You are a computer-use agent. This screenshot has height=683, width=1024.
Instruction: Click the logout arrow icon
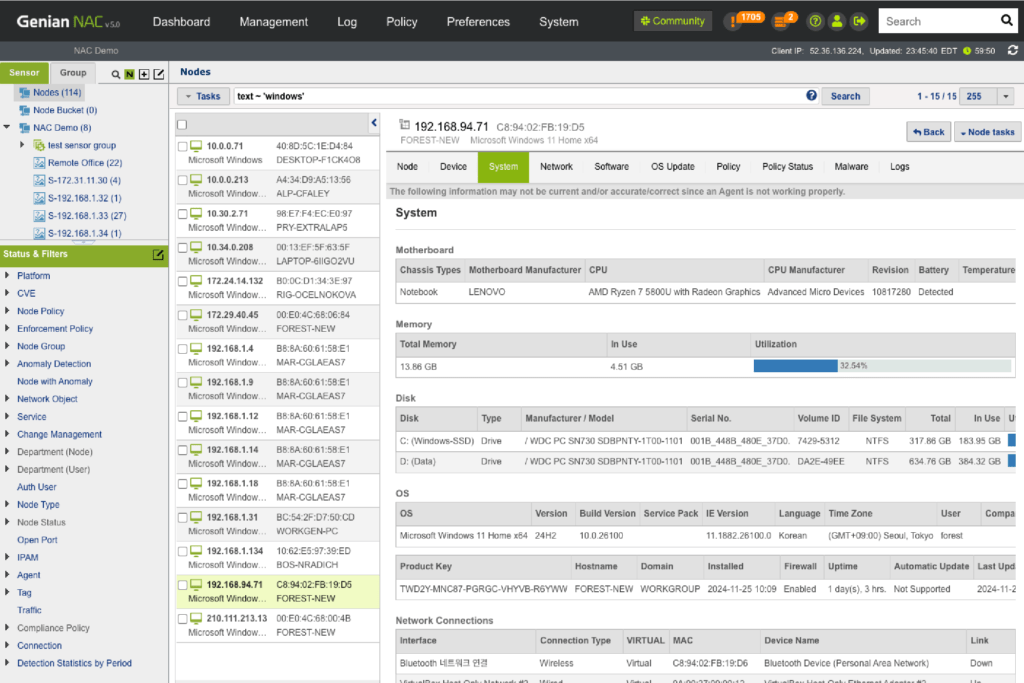(858, 21)
